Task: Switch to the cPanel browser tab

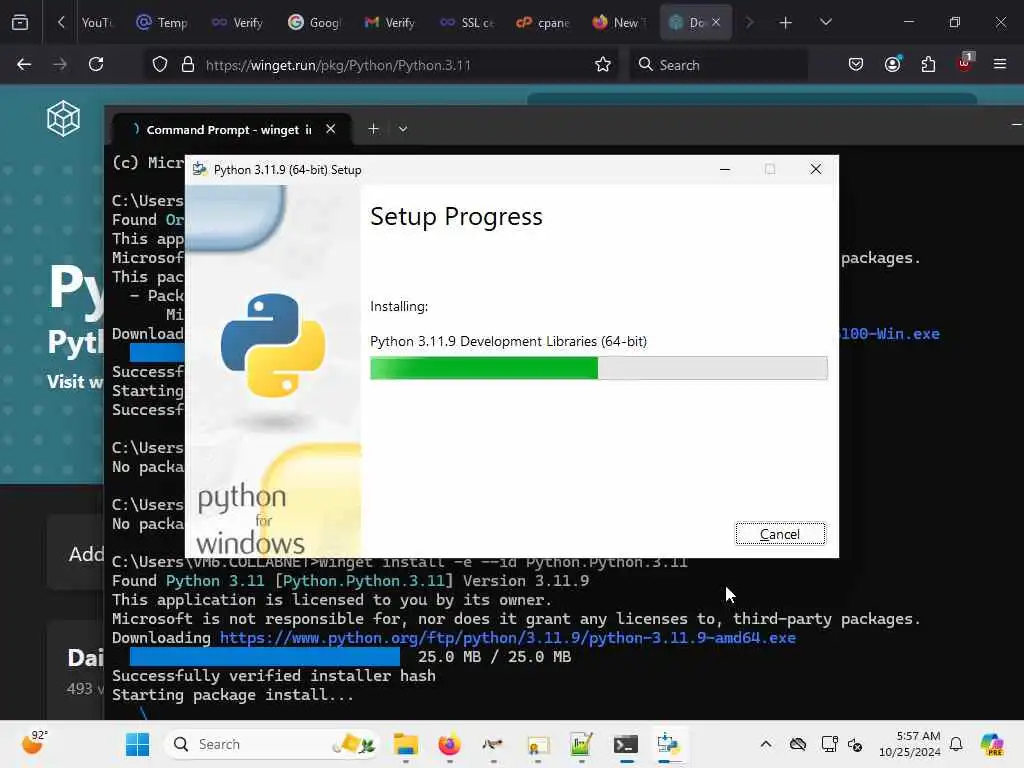Action: [x=542, y=23]
